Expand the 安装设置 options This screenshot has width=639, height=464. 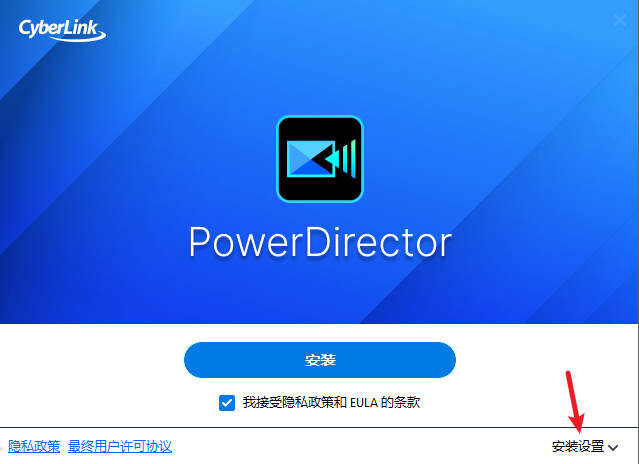[585, 447]
